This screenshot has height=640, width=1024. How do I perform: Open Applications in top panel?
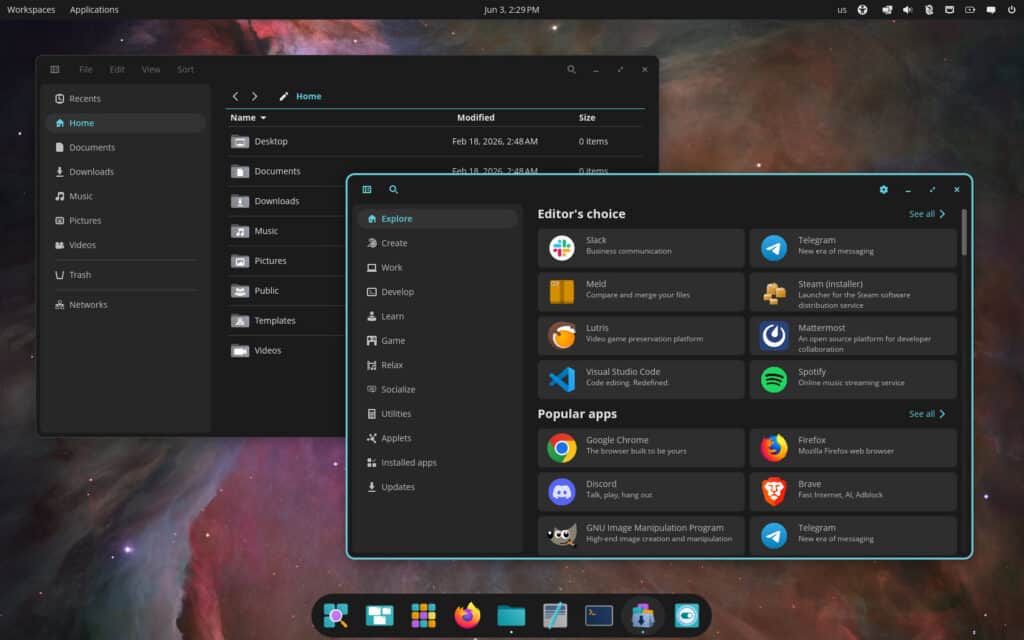(94, 10)
